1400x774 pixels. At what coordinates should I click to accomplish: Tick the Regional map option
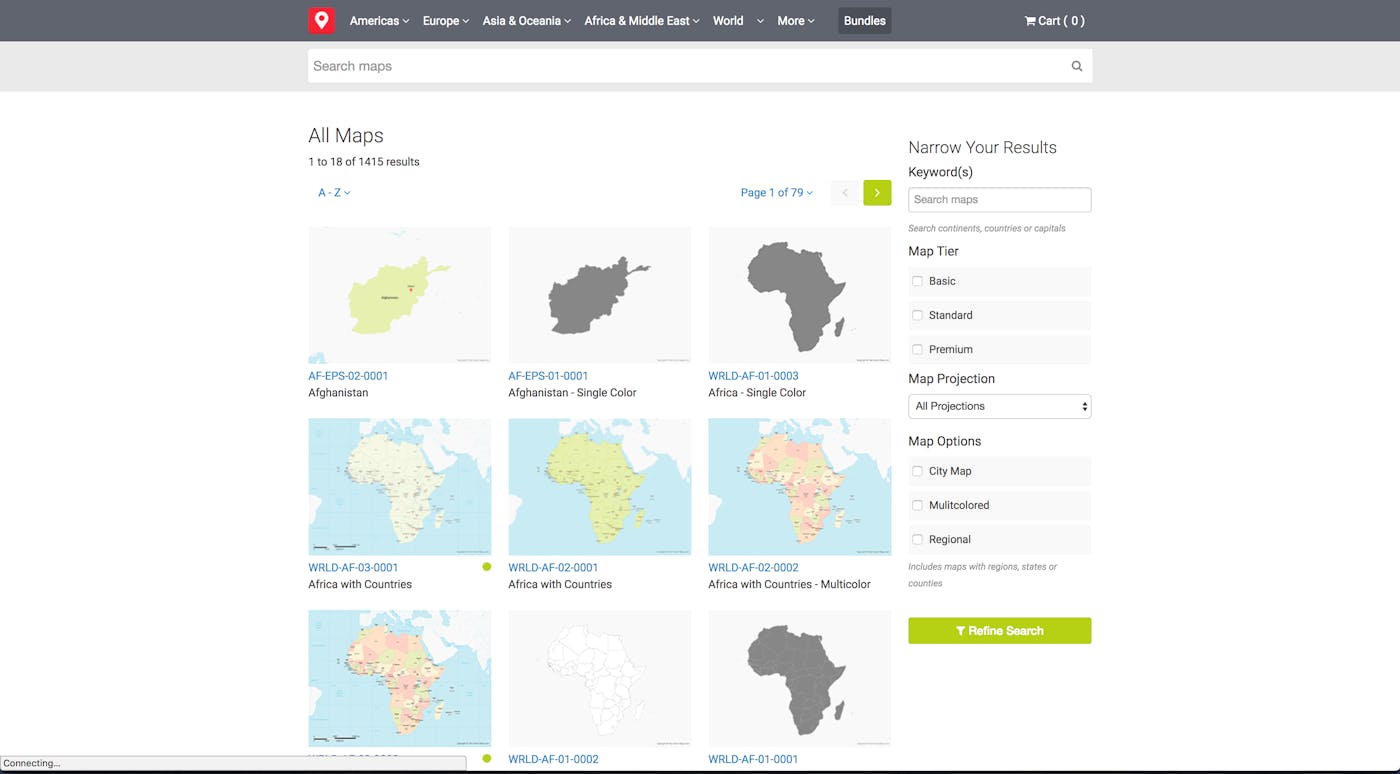(917, 540)
